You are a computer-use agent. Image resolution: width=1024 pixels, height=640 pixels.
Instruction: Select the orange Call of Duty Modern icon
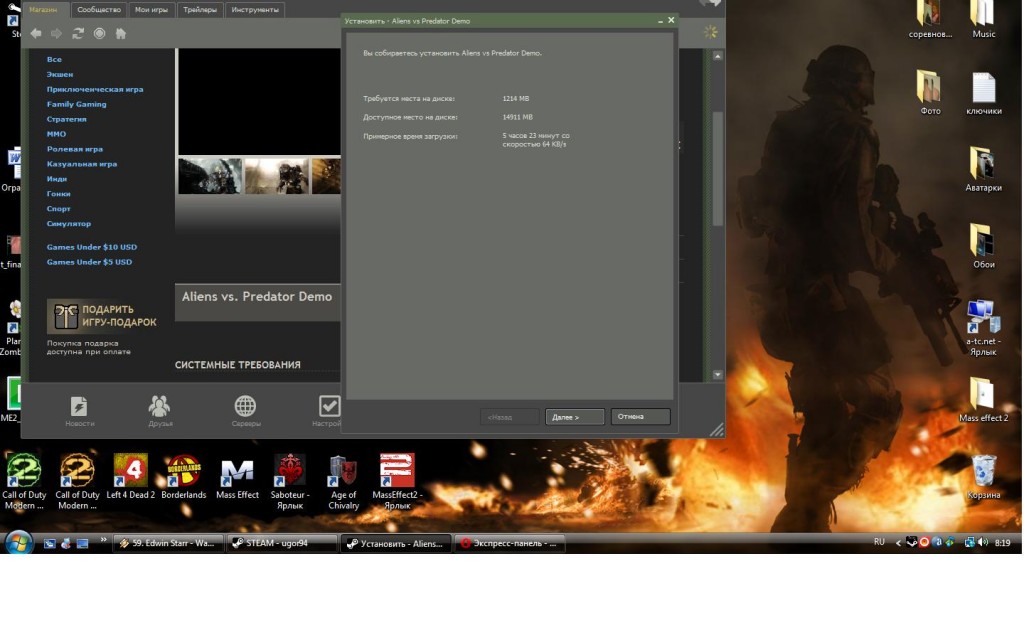pyautogui.click(x=77, y=482)
